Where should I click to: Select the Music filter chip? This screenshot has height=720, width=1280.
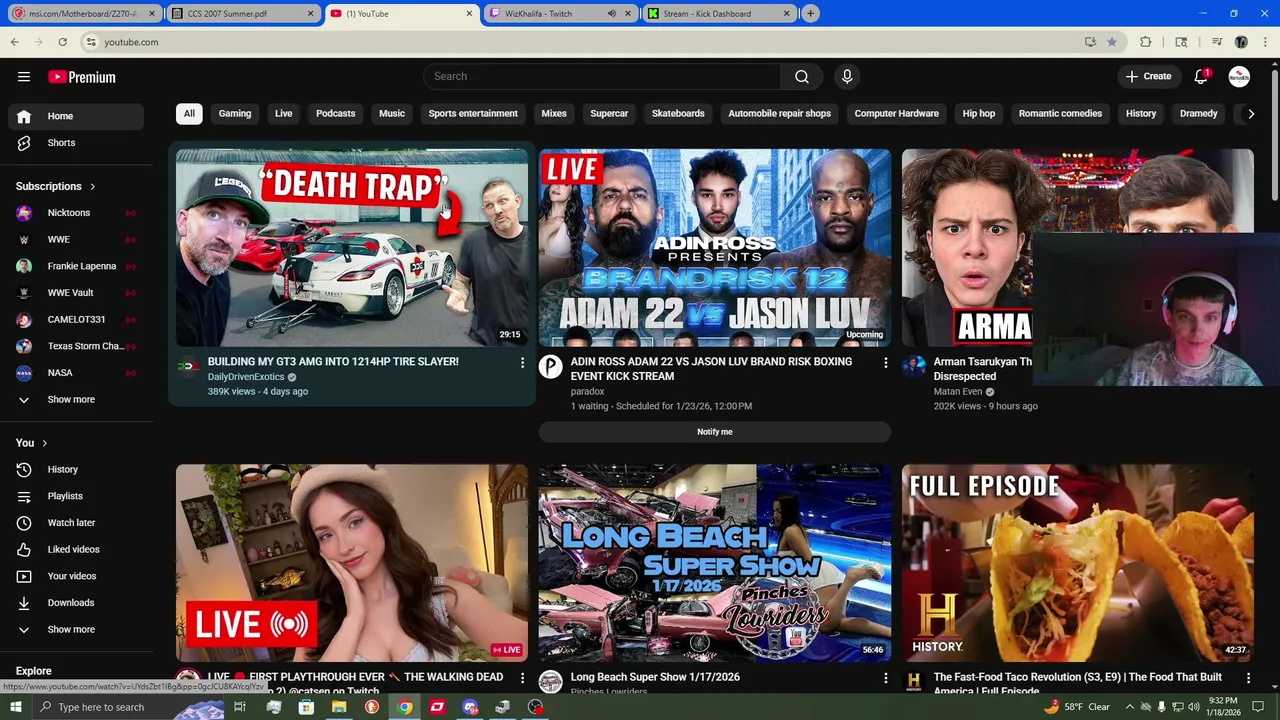pos(392,114)
